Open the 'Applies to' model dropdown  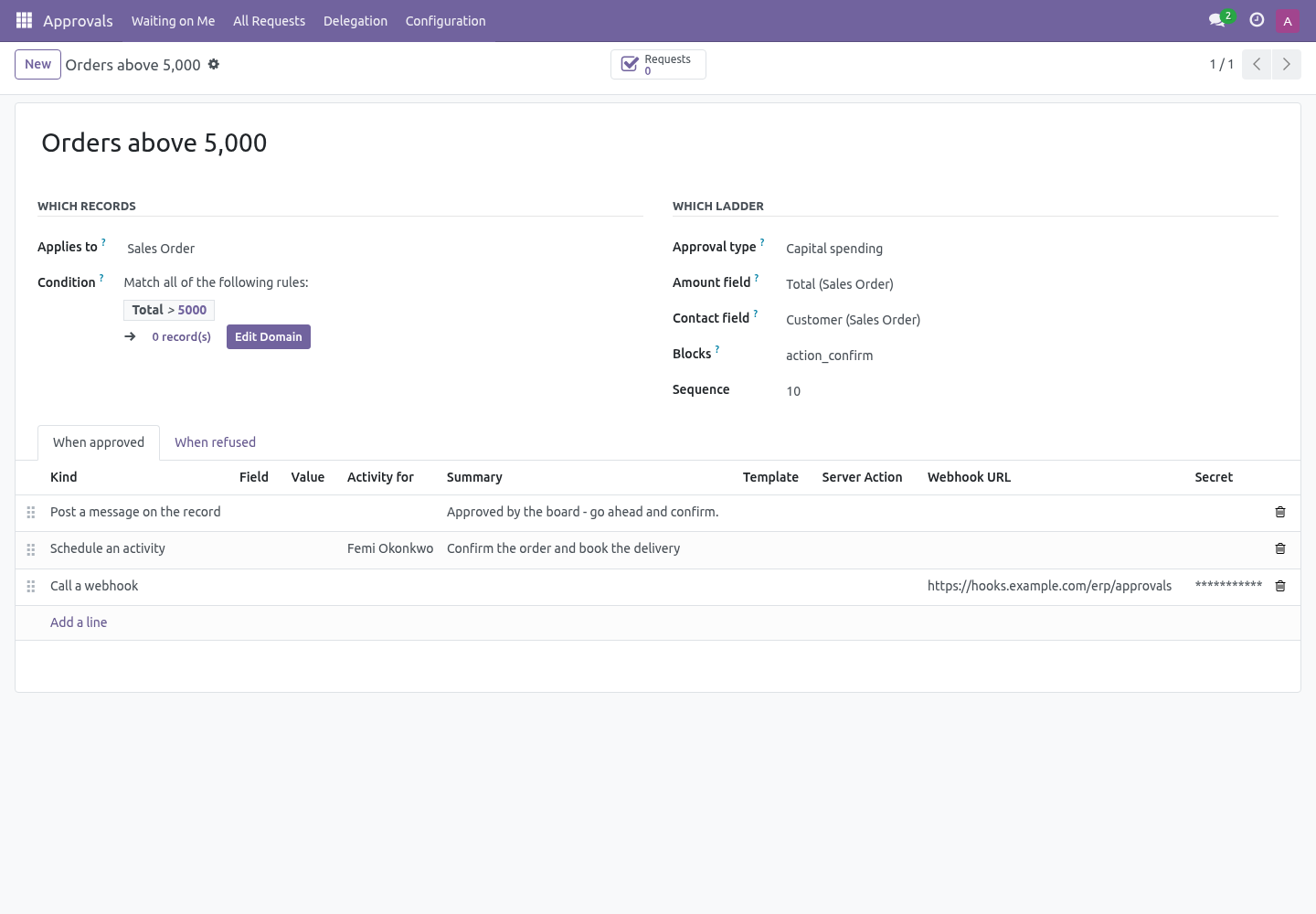click(383, 249)
